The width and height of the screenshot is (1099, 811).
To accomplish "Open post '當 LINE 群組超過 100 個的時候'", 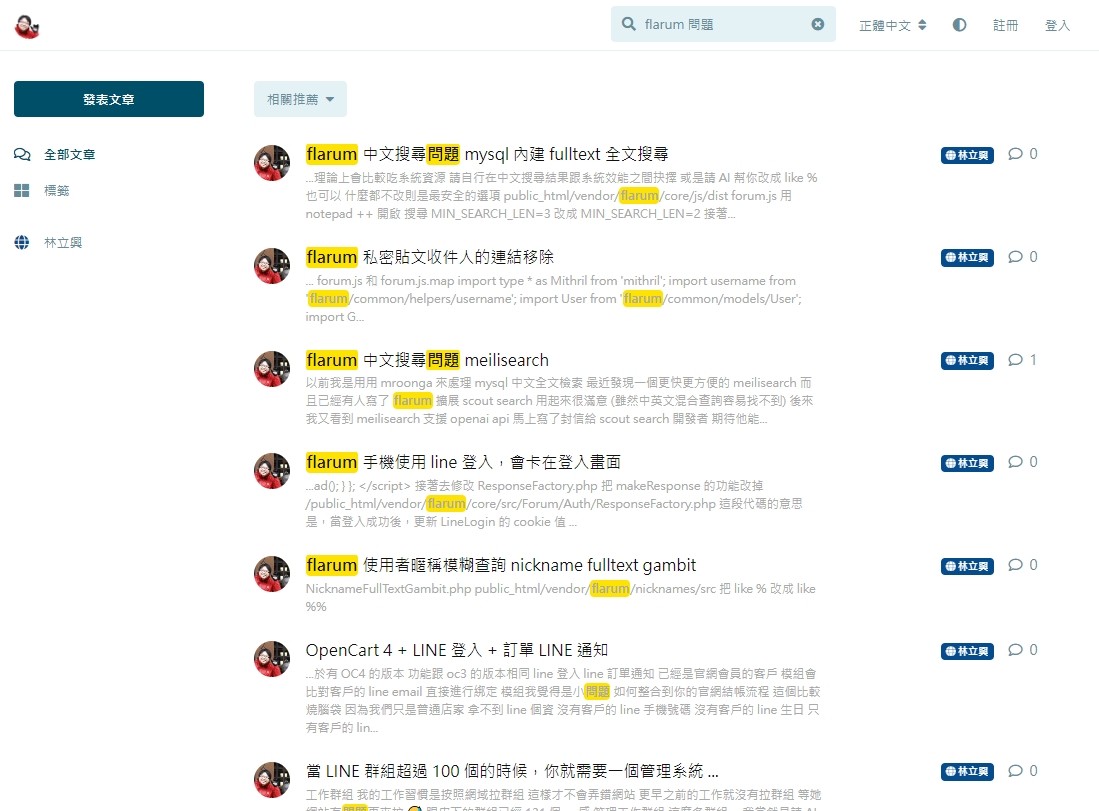I will (512, 772).
